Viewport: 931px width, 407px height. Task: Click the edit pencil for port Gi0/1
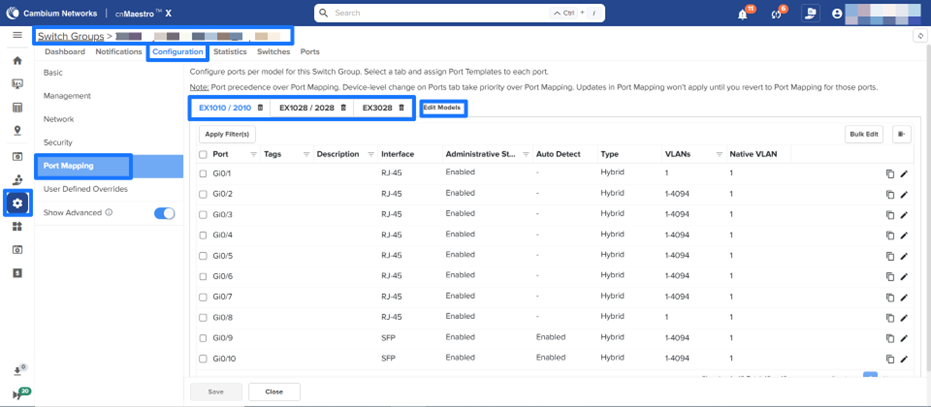click(904, 173)
